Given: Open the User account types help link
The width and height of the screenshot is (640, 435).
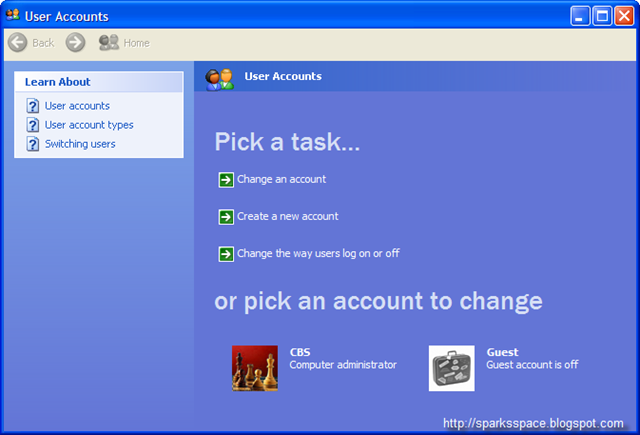Looking at the screenshot, I should [x=89, y=125].
